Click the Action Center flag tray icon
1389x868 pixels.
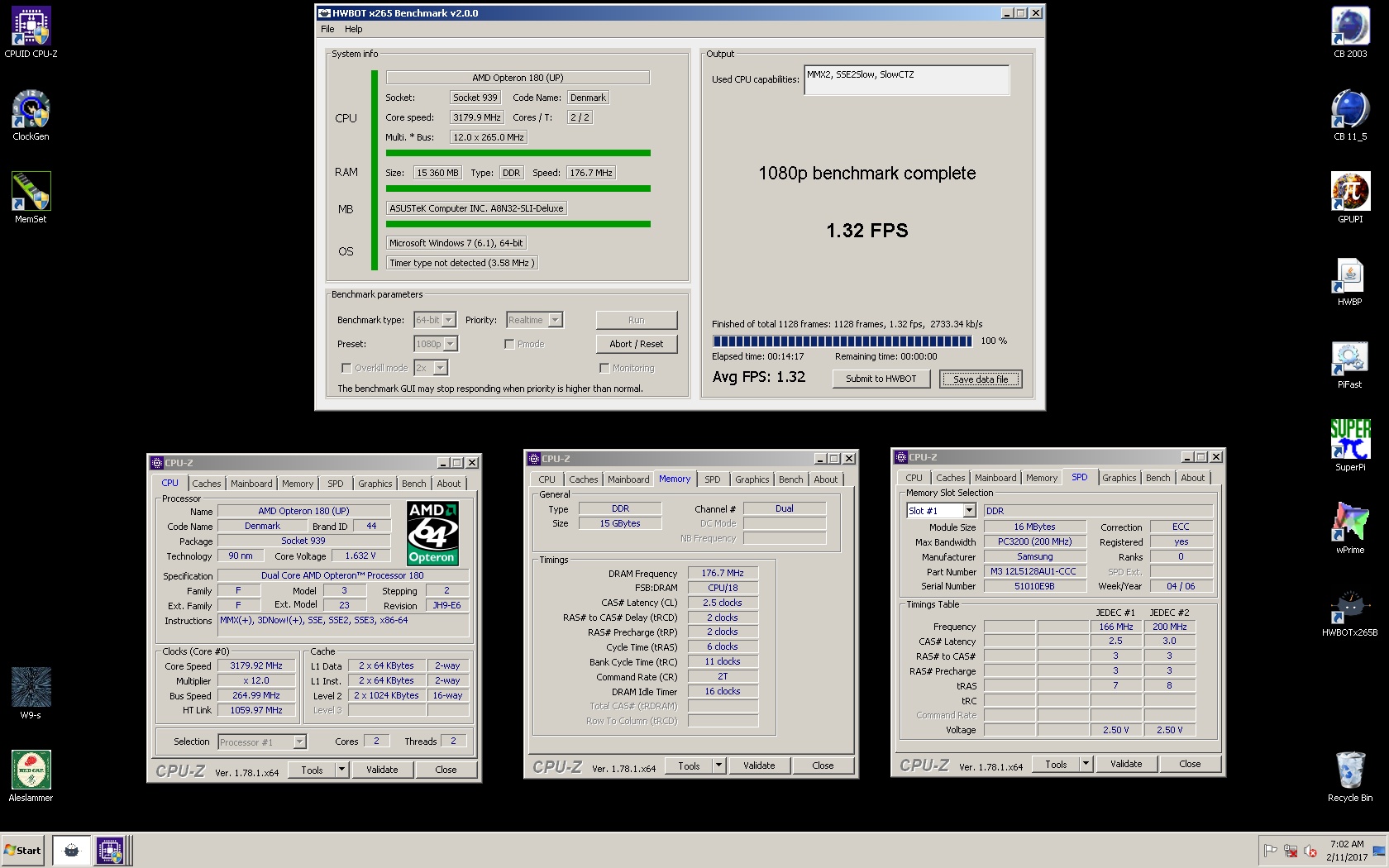point(1270,851)
